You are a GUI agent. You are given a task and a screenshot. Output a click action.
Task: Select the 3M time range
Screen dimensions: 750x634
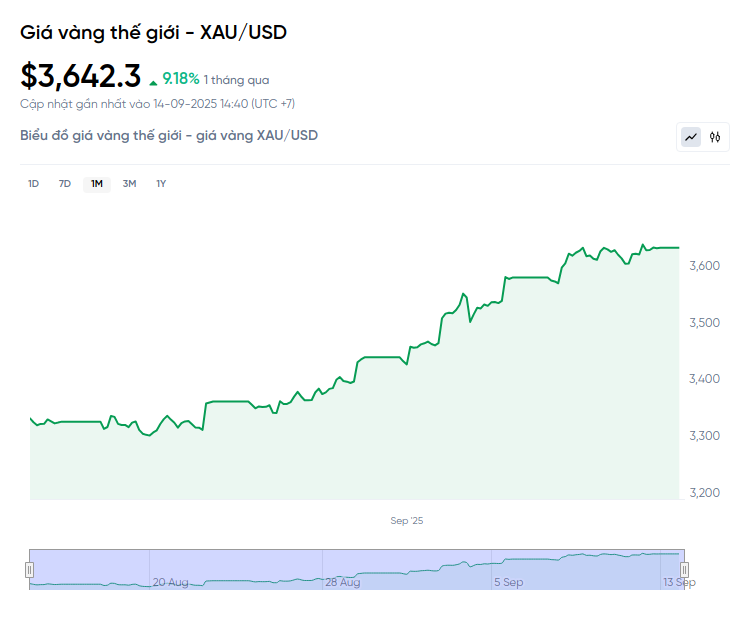tap(129, 183)
